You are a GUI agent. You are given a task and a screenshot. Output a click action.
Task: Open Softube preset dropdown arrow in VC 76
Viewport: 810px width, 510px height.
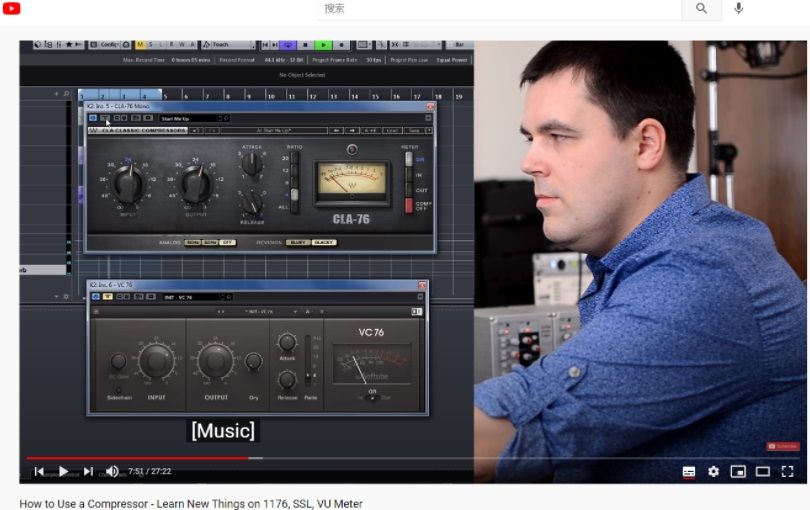click(x=295, y=312)
